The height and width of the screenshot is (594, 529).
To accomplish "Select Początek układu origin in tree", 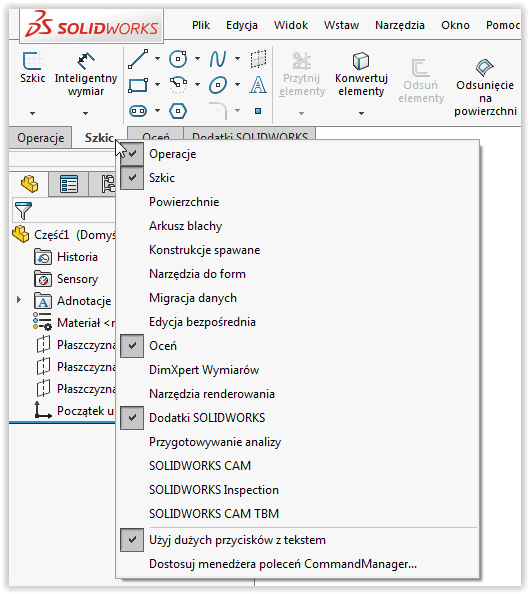I will [75, 411].
